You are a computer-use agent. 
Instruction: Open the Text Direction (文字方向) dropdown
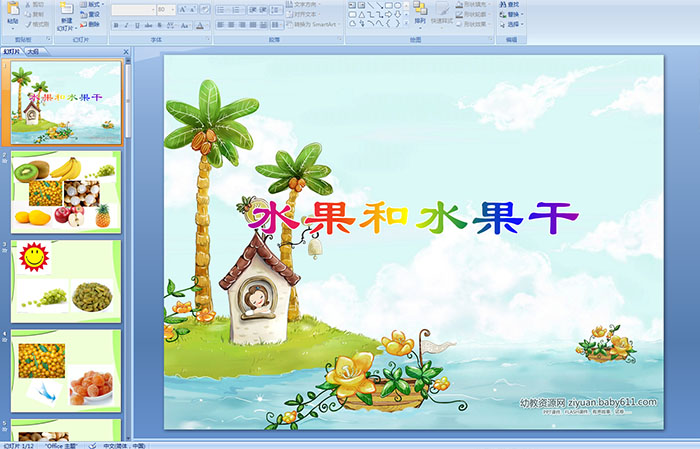pyautogui.click(x=303, y=4)
